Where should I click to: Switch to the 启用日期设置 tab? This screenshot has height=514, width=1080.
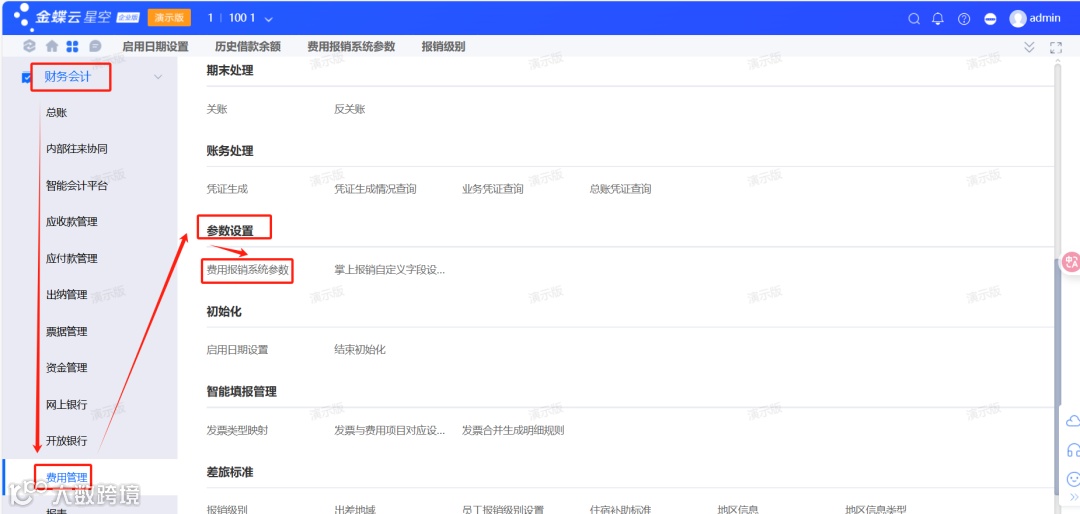[155, 47]
